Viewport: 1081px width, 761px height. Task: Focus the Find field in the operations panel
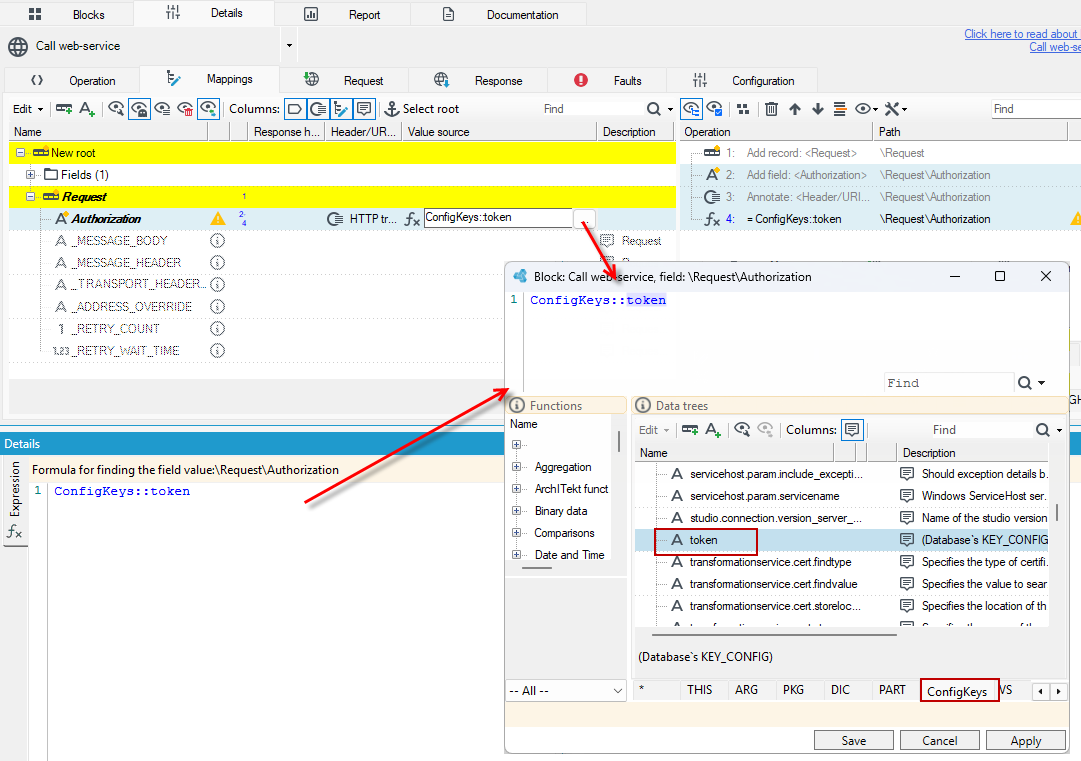(x=1035, y=109)
